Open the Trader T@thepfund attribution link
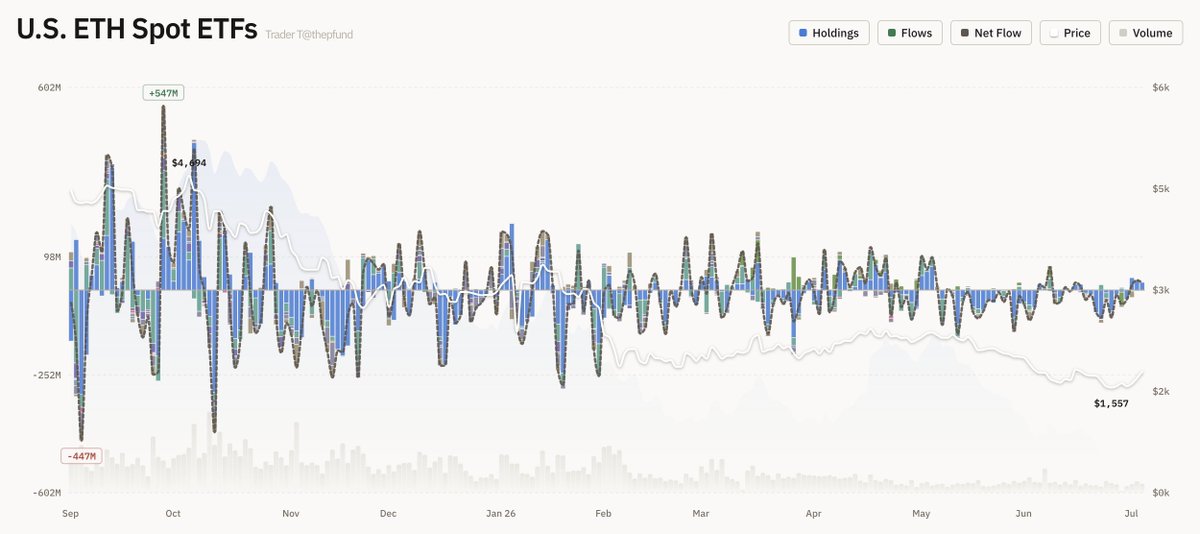This screenshot has width=1200, height=534. [x=309, y=35]
